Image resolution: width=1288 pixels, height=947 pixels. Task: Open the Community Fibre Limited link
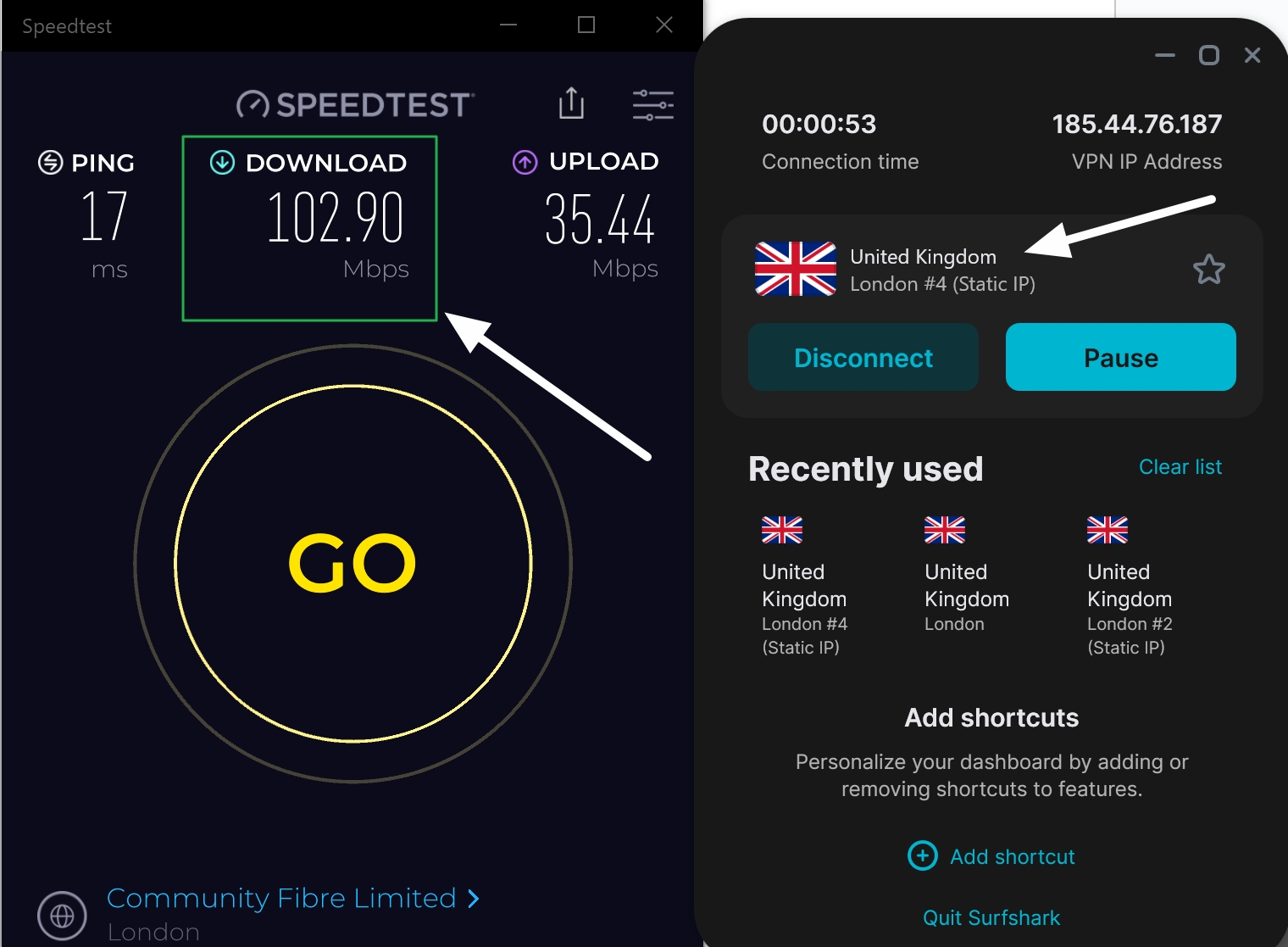pyautogui.click(x=282, y=898)
